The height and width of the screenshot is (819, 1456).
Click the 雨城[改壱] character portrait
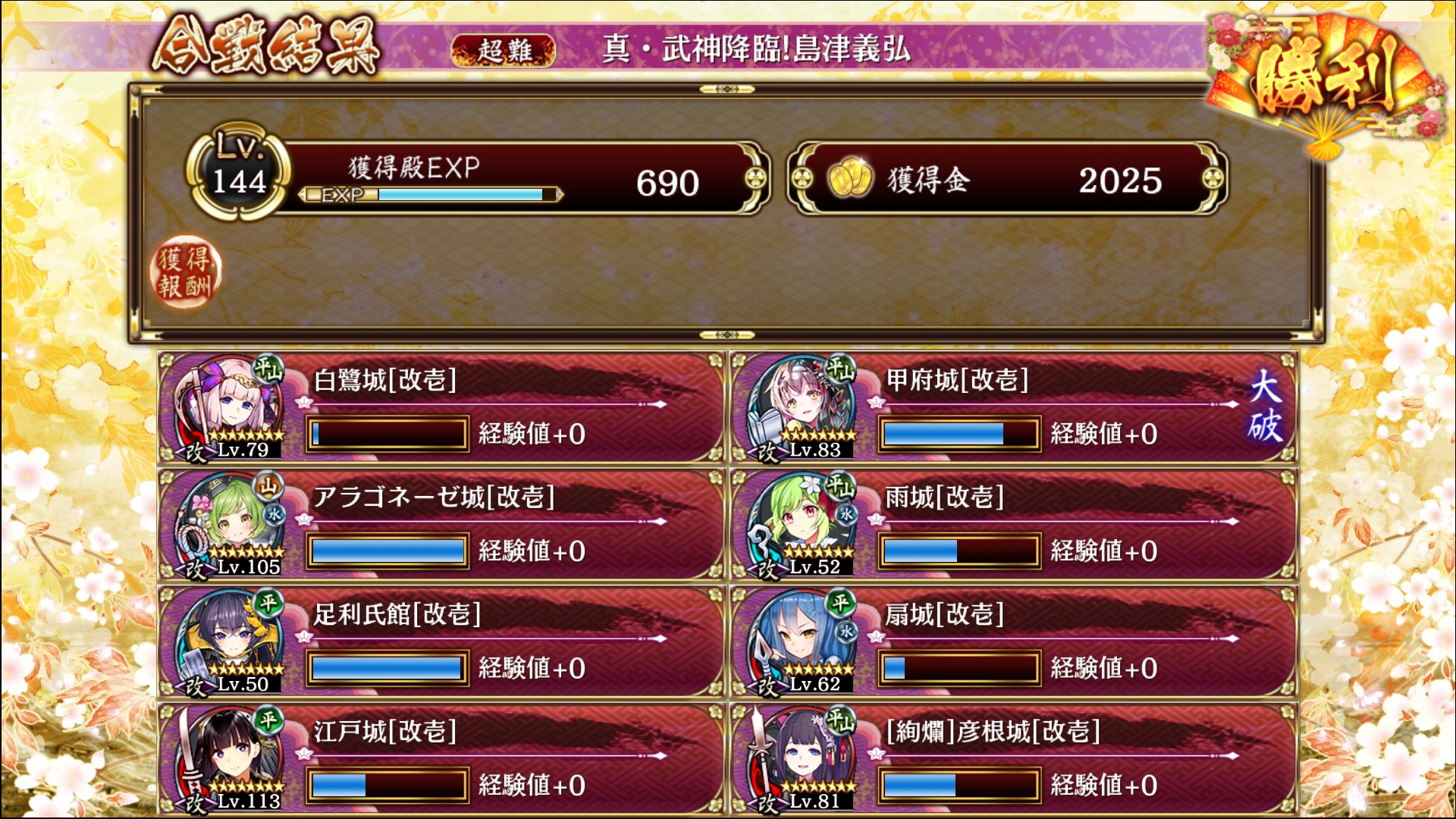click(801, 525)
